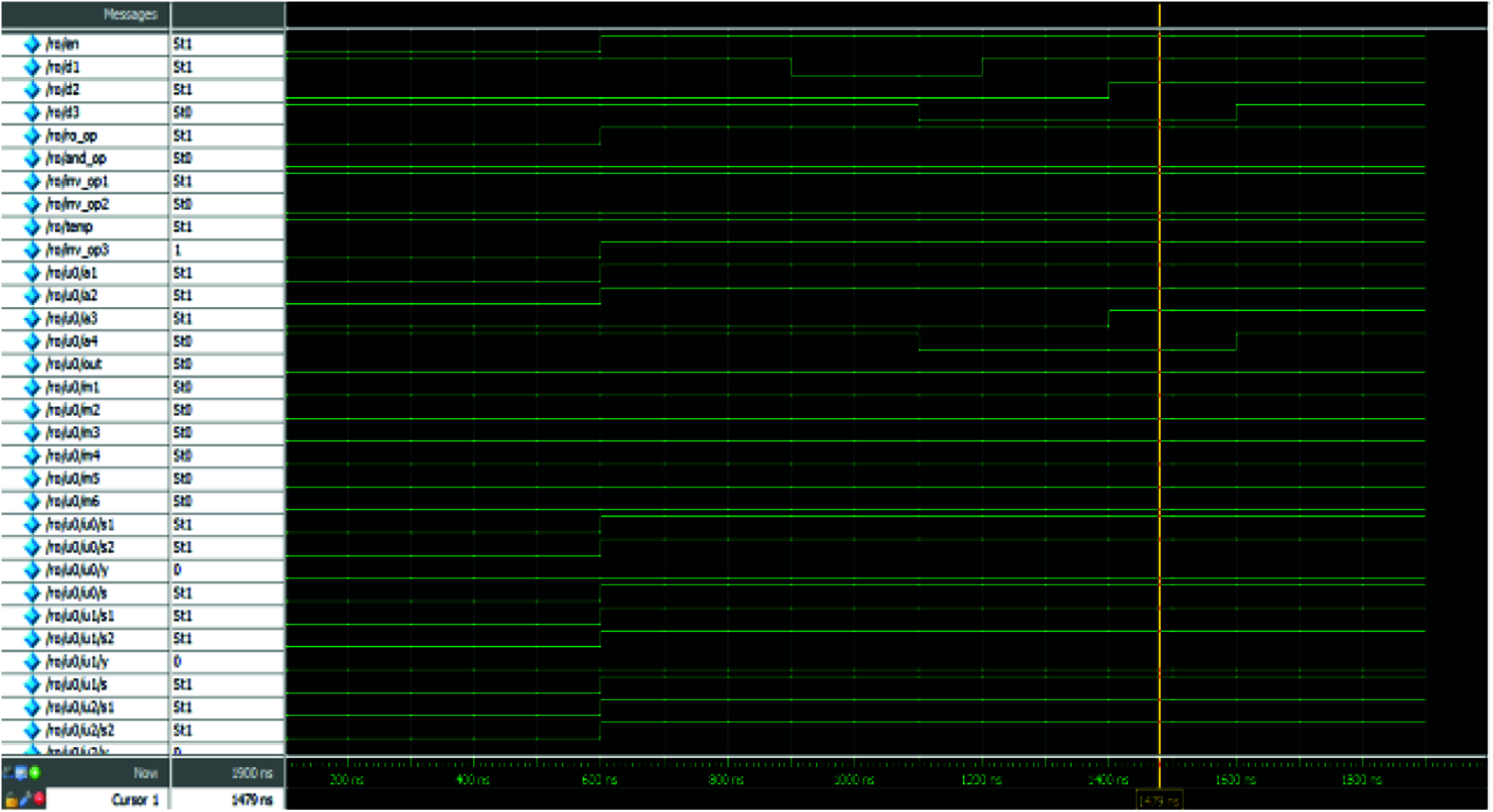This screenshot has height=812, width=1493.
Task: Select the /ro/u0/a4 signal name
Action: (72, 341)
